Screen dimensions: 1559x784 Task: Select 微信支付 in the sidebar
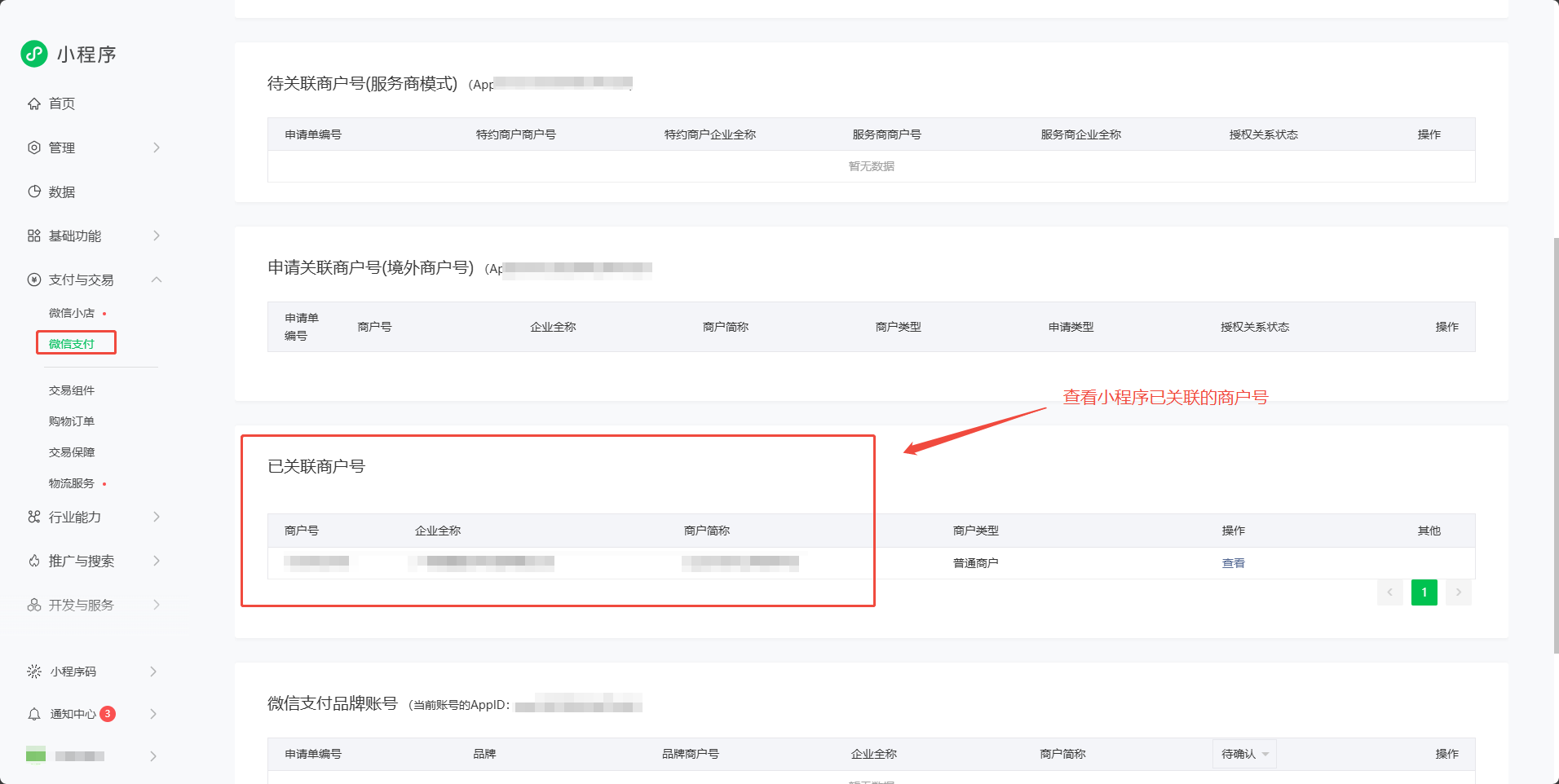[72, 343]
